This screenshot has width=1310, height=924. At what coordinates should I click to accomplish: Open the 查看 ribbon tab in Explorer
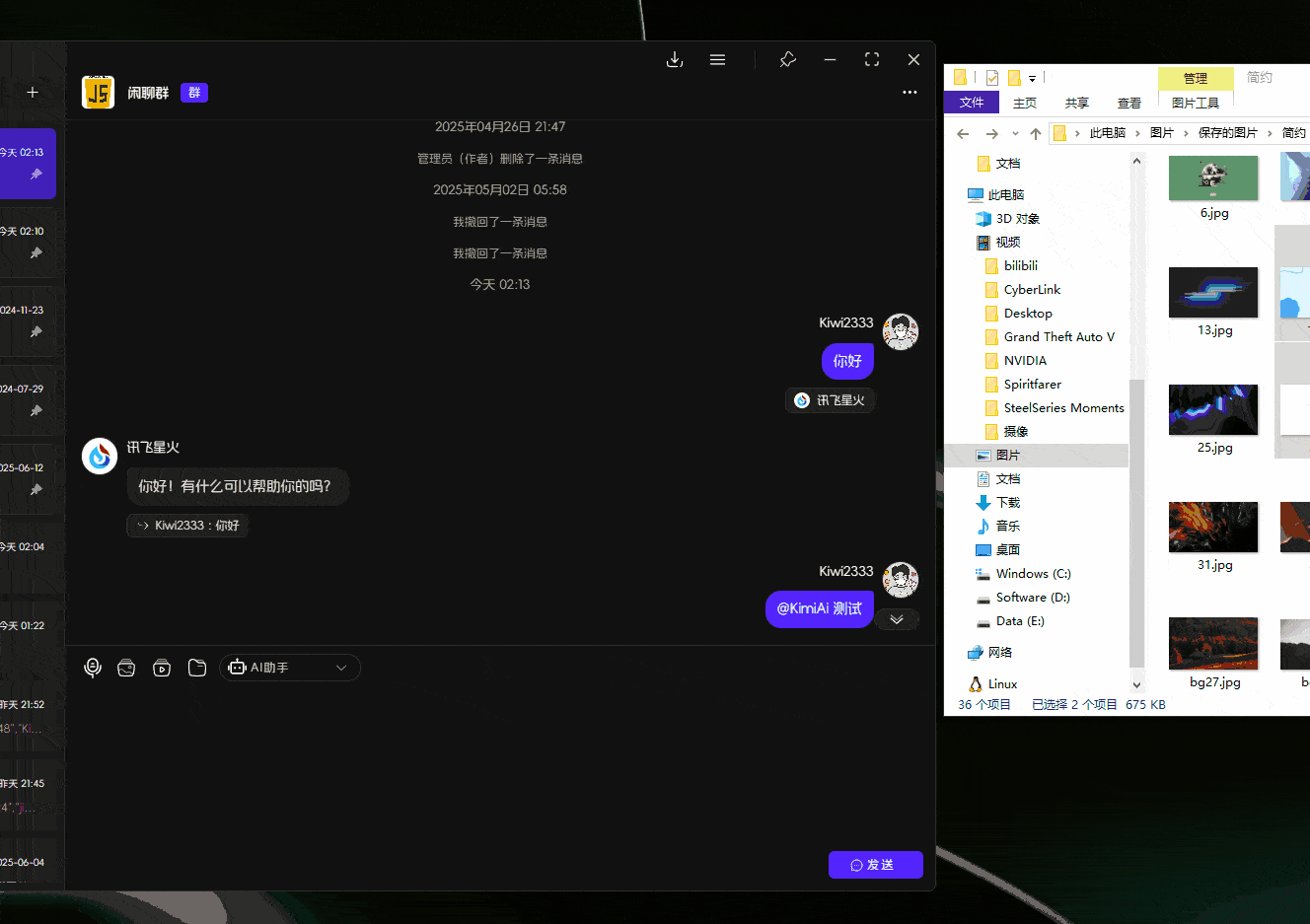point(1129,103)
